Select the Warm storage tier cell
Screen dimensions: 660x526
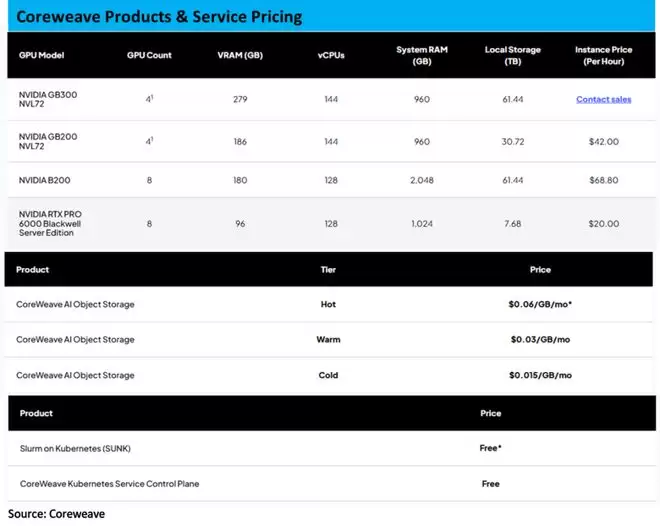[328, 340]
